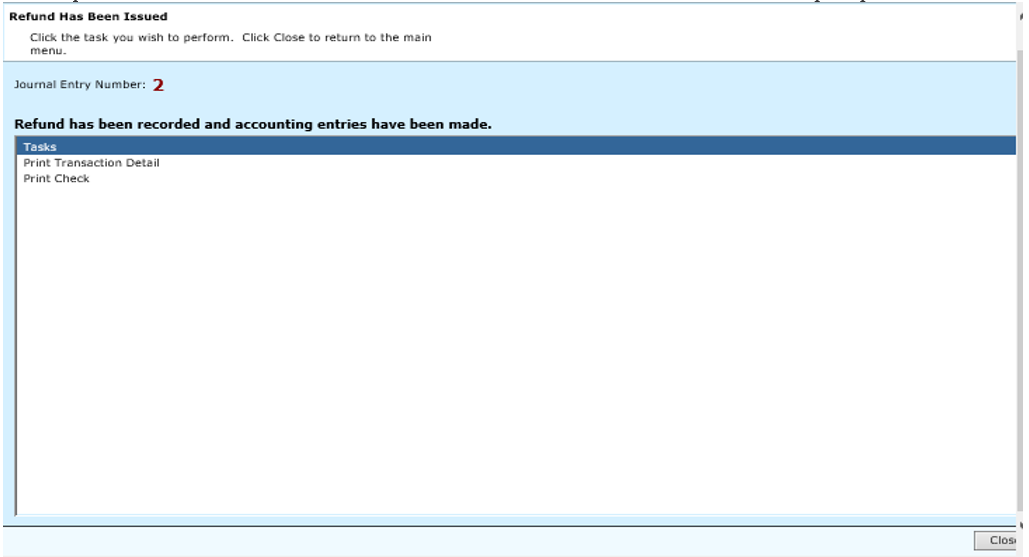
Task: Click the word menu in the instructions
Action: (46, 50)
